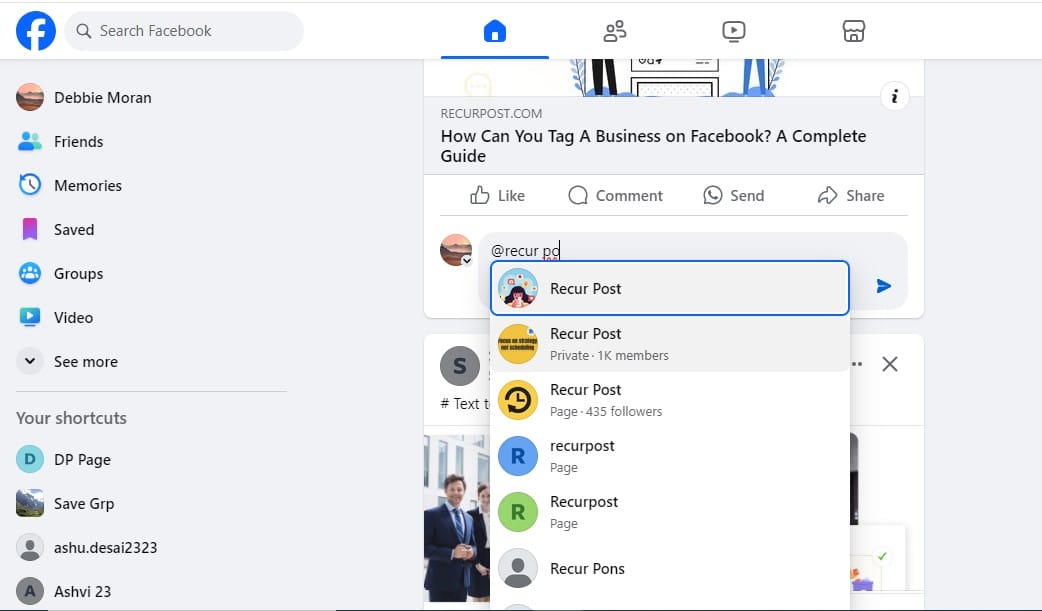Select first Recur Post suggestion
The width and height of the screenshot is (1042, 611).
coord(670,289)
